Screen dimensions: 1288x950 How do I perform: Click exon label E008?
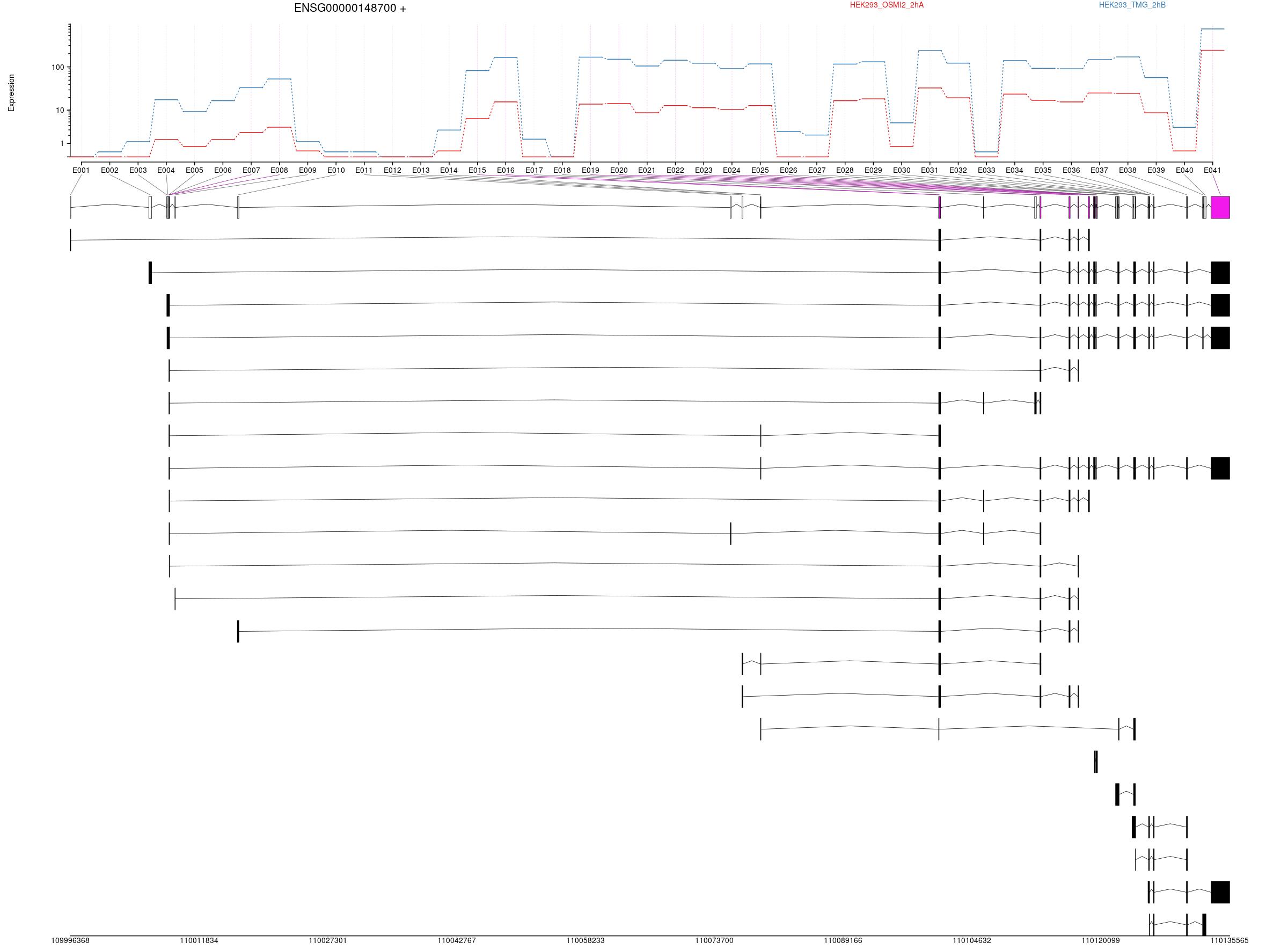point(280,170)
